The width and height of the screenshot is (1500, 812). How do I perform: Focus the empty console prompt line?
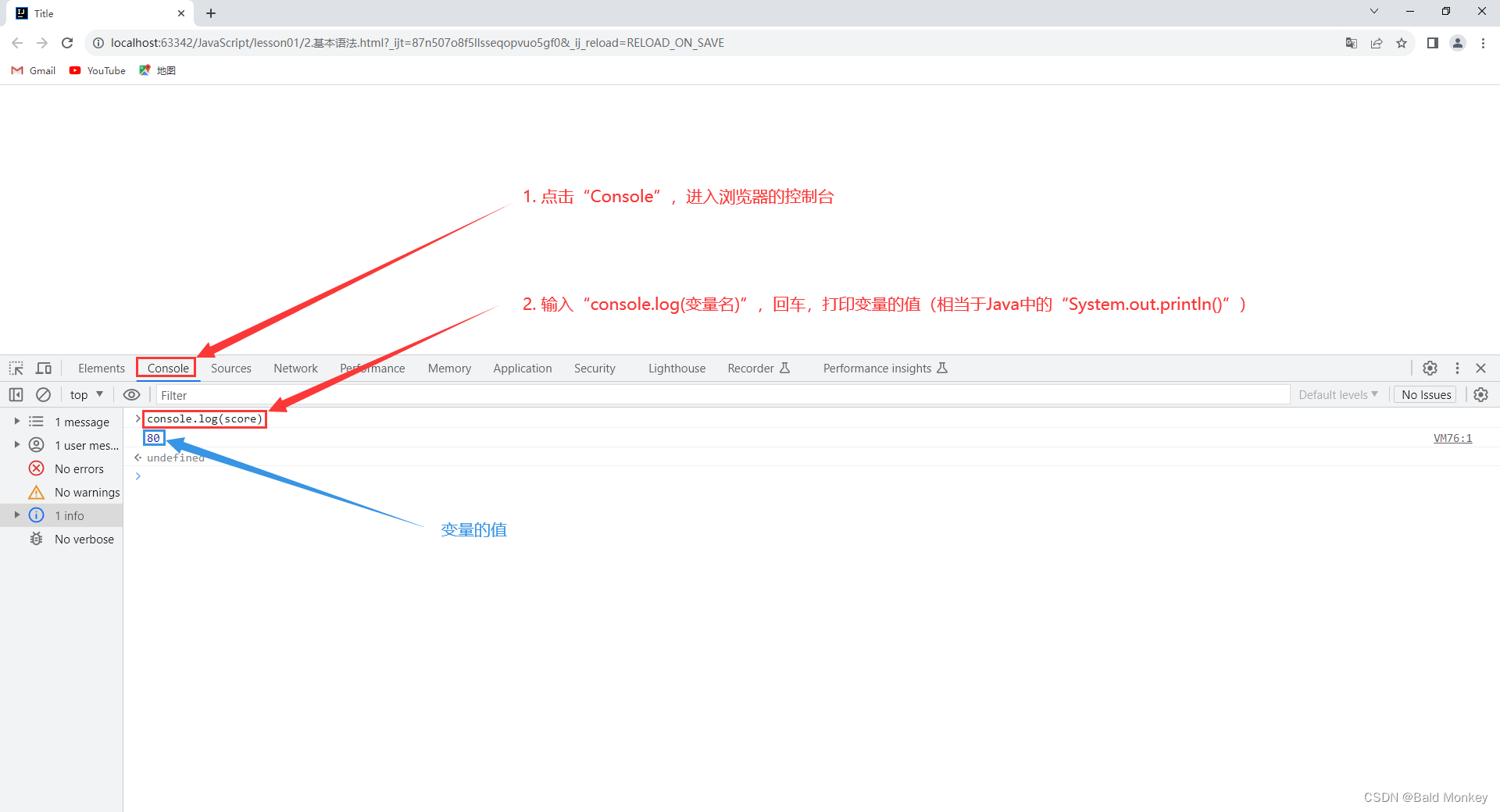click(x=812, y=476)
